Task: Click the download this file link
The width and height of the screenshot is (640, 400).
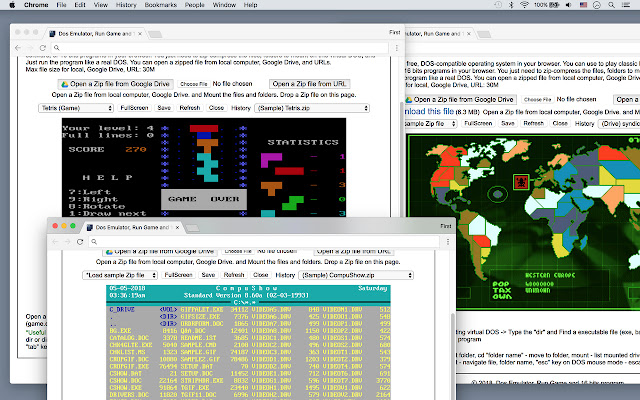Action: click(x=429, y=111)
